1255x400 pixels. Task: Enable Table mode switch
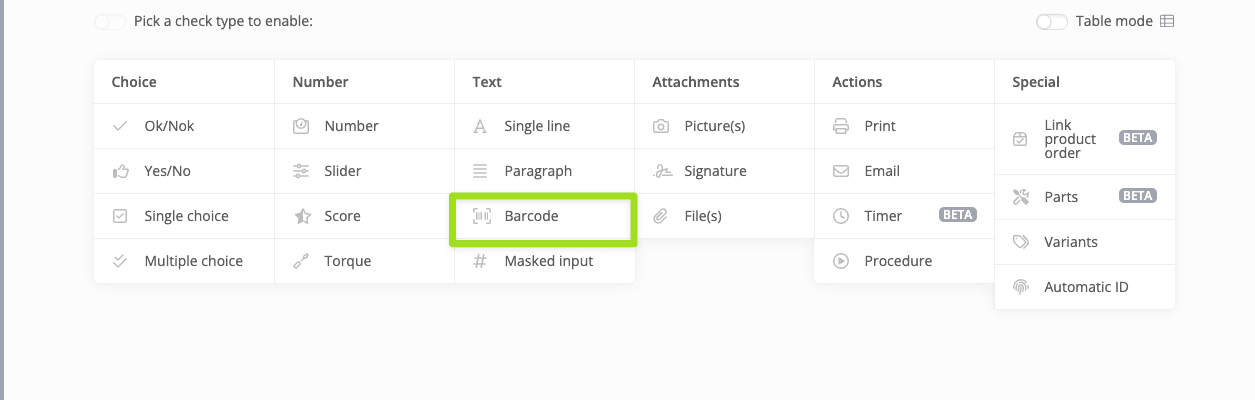1051,21
